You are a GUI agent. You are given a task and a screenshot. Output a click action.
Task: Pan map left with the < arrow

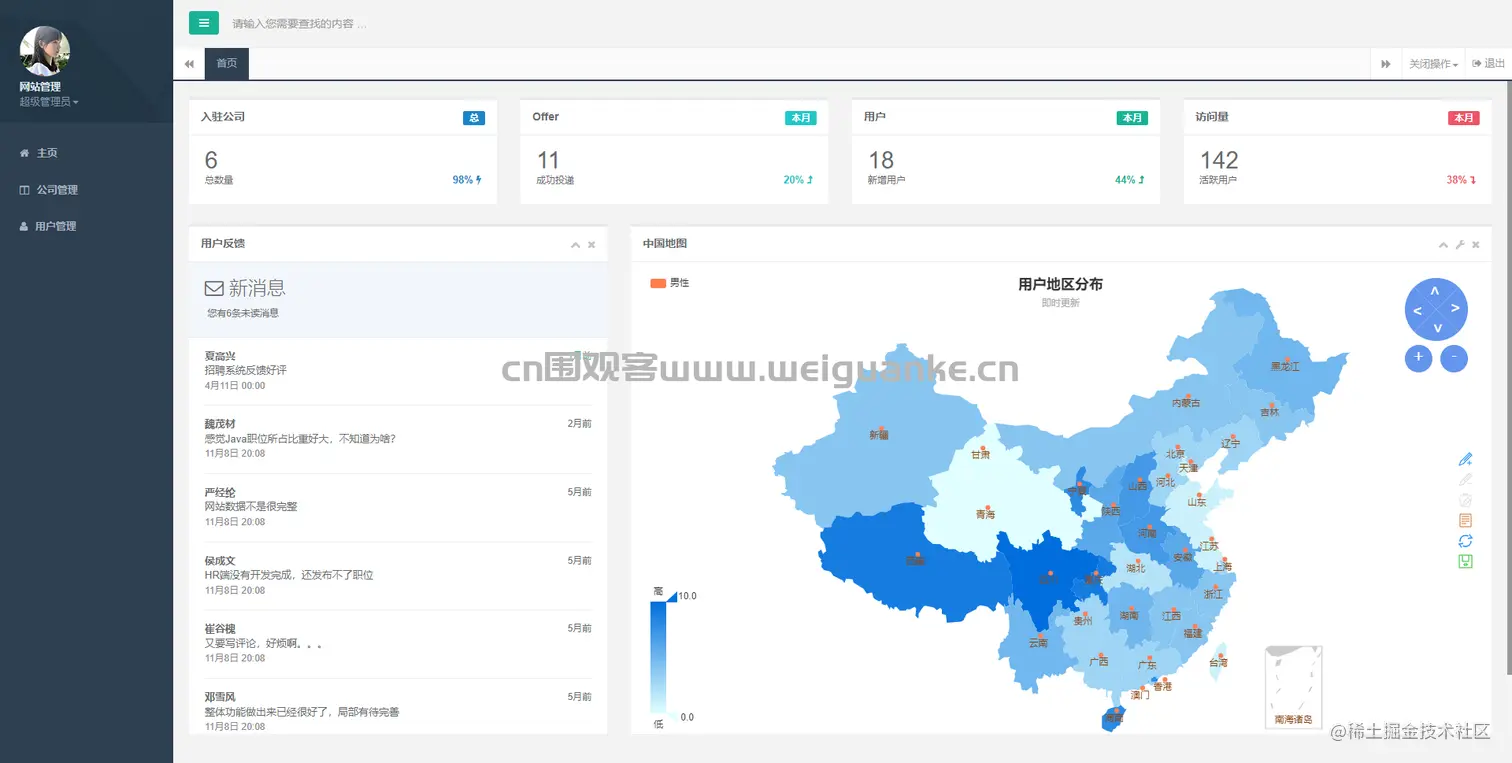1417,311
